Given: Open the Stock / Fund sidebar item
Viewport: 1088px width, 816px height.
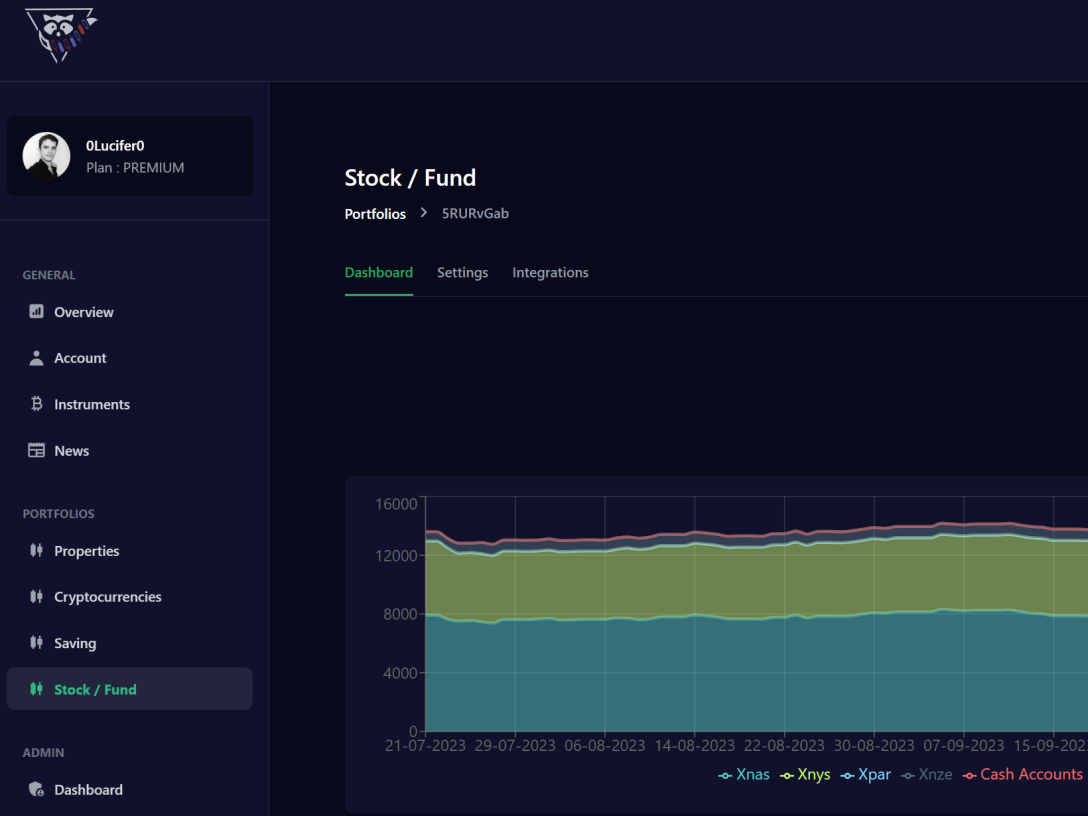Looking at the screenshot, I should (95, 690).
